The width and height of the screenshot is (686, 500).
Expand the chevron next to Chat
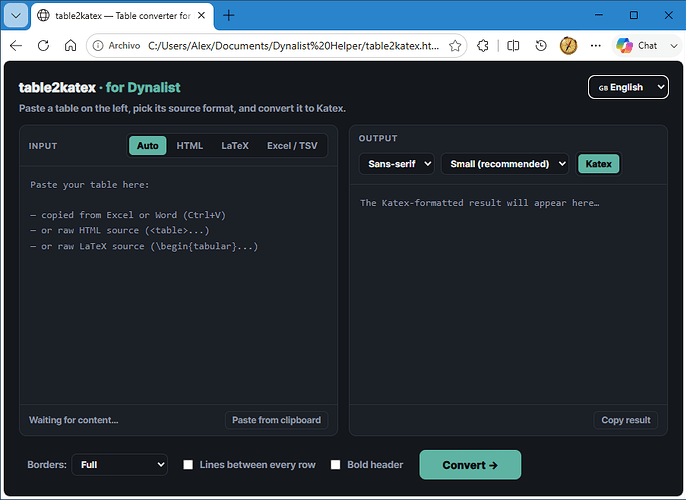point(674,45)
